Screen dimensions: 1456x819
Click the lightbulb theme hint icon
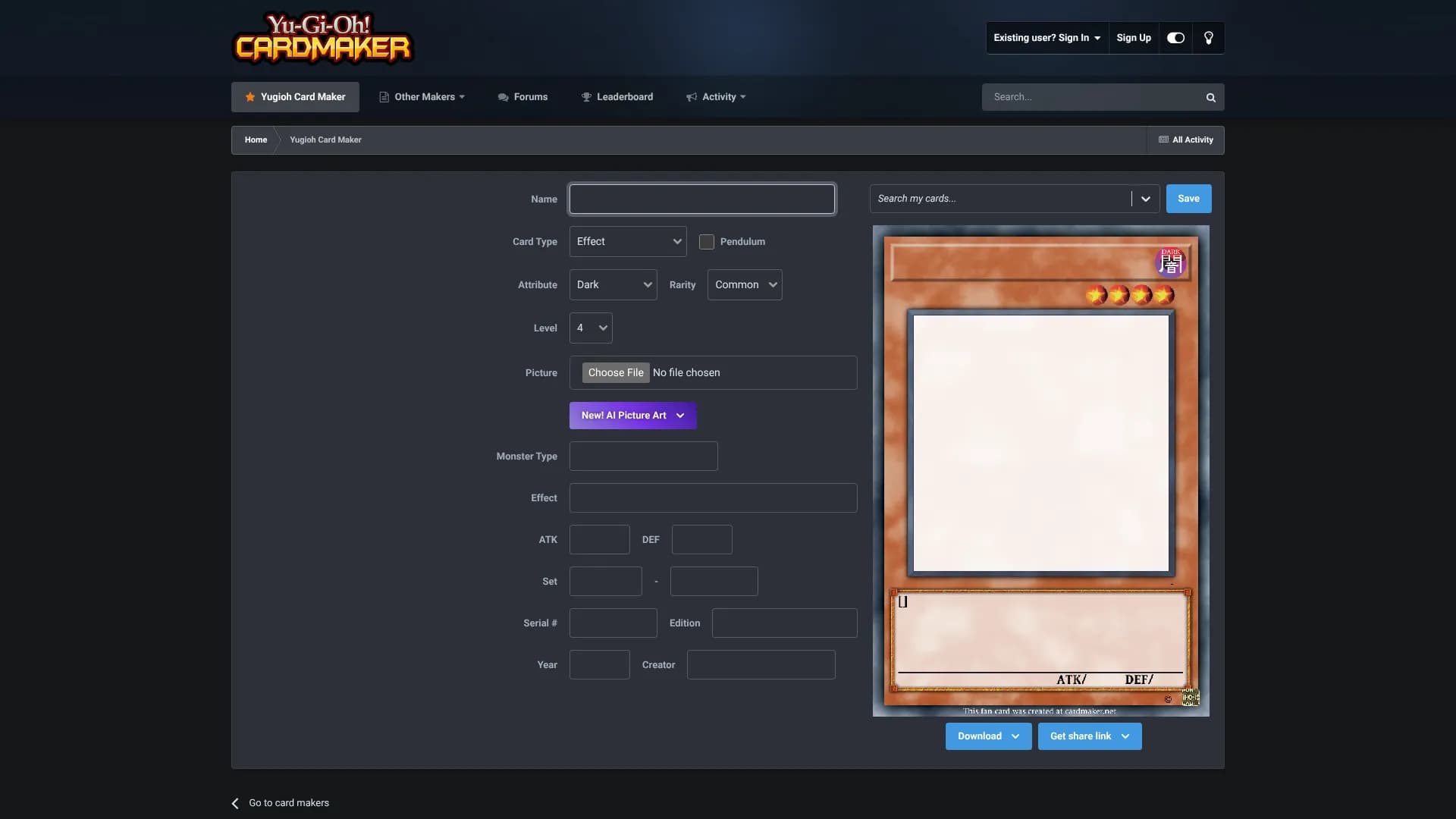click(x=1208, y=38)
